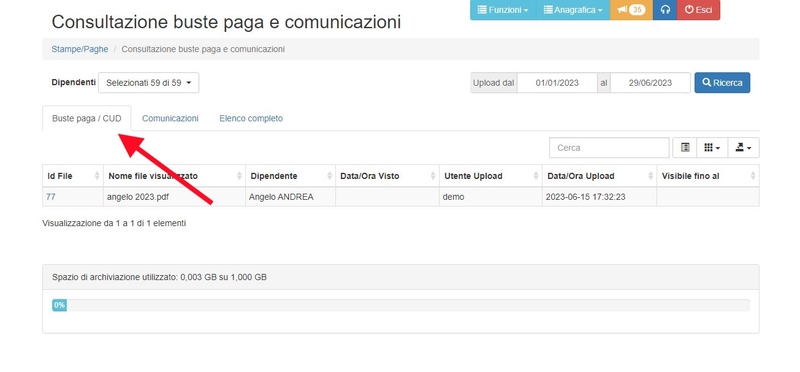Click the Upload dal start date field
The height and width of the screenshot is (372, 800).
pyautogui.click(x=557, y=83)
